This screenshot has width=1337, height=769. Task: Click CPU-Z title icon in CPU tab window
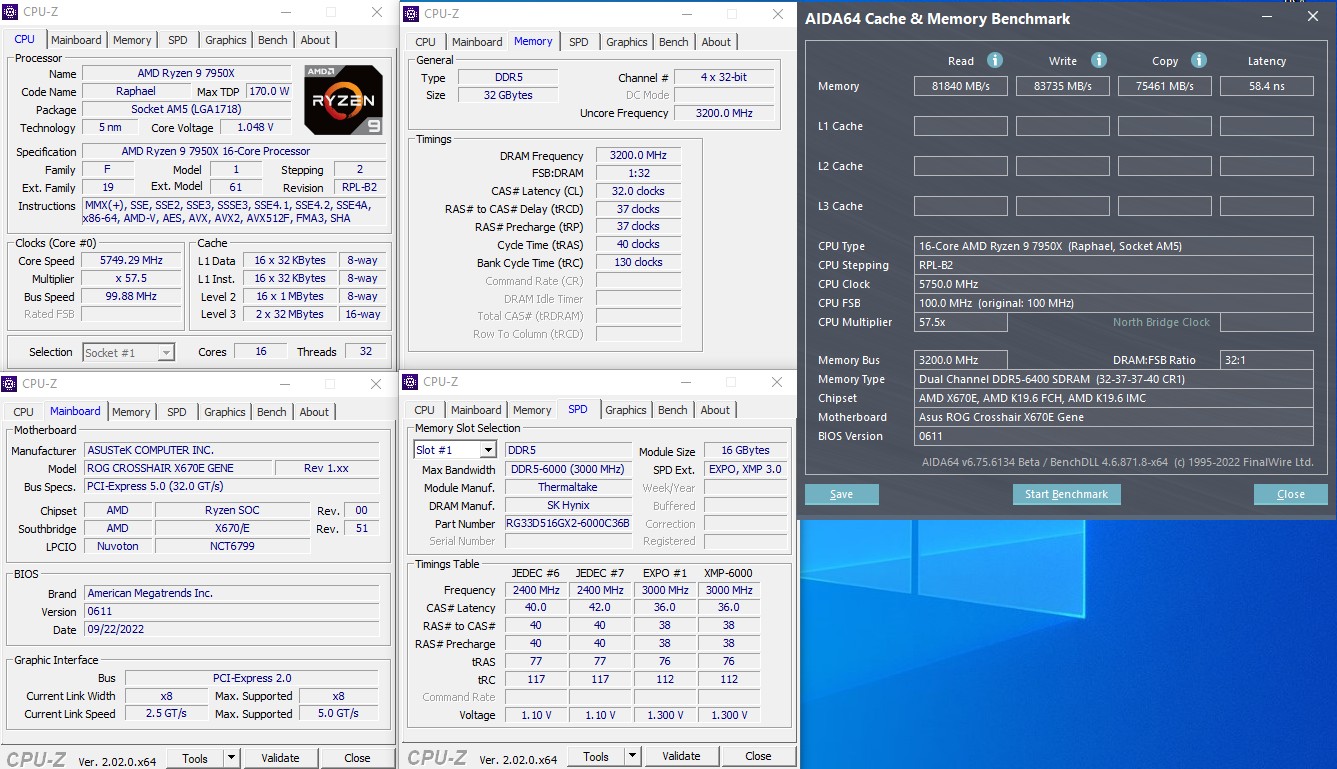click(10, 13)
